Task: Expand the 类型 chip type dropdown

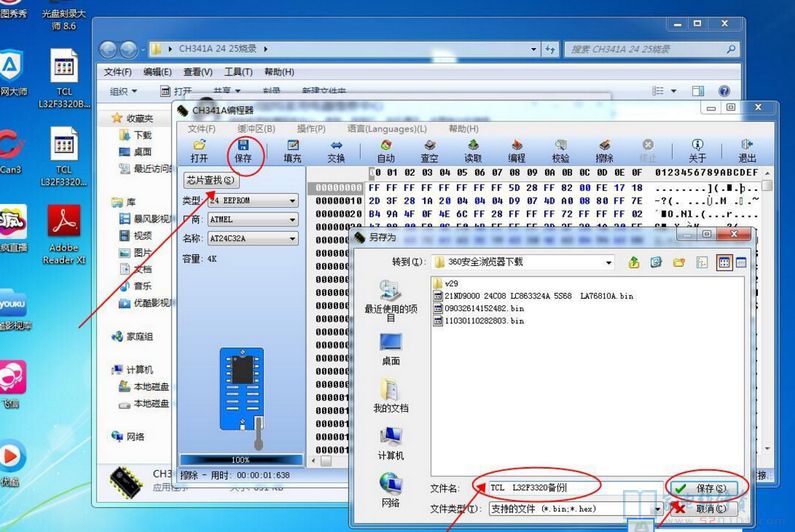Action: click(x=292, y=201)
